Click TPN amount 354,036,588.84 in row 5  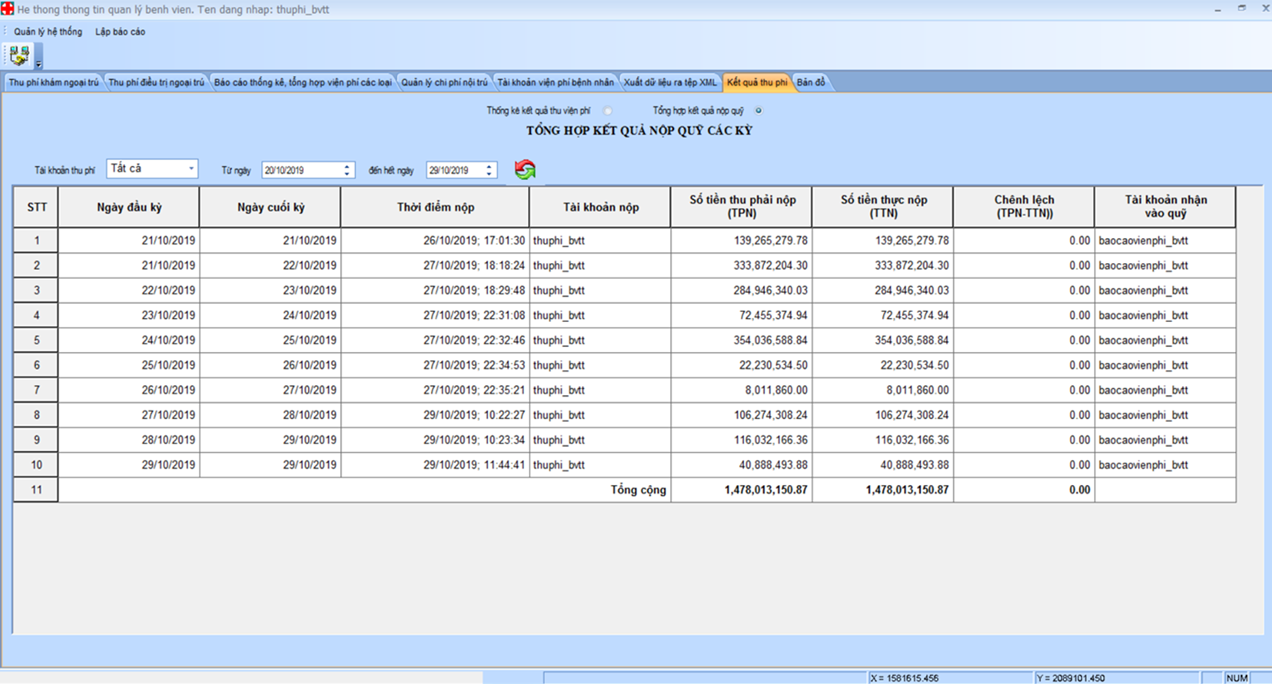tap(771, 341)
